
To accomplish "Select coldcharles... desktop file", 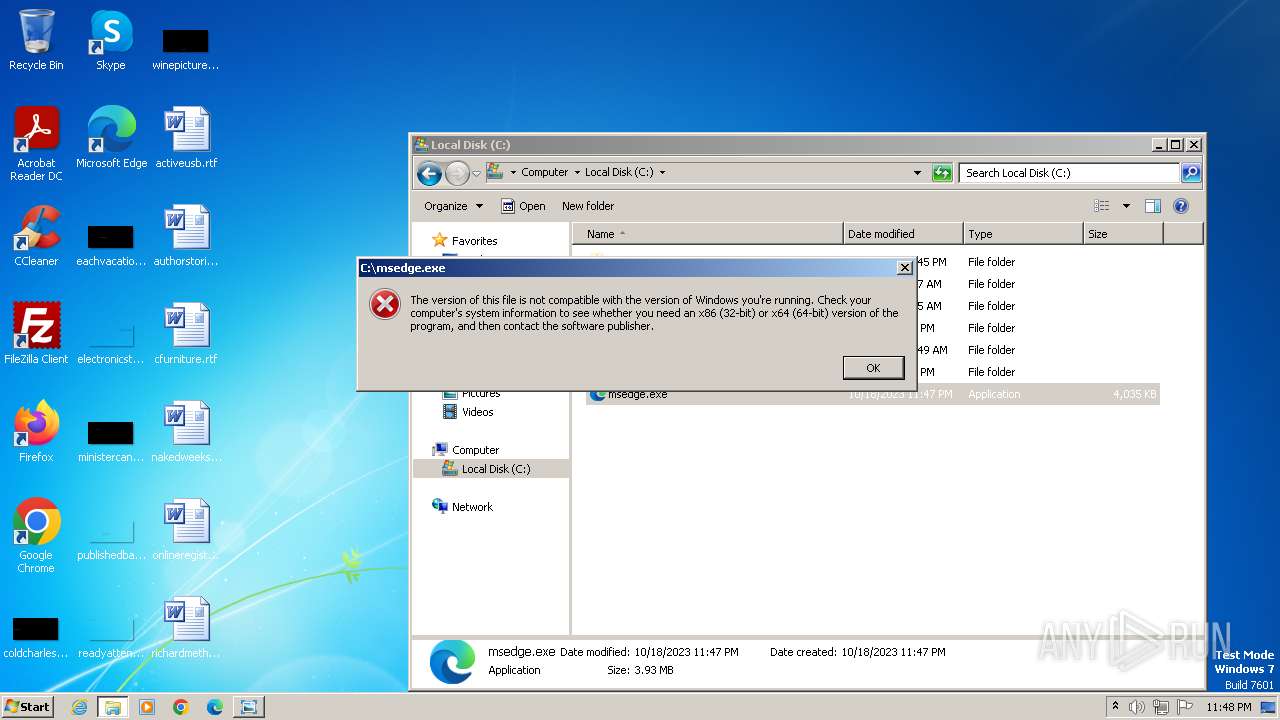I will [36, 637].
